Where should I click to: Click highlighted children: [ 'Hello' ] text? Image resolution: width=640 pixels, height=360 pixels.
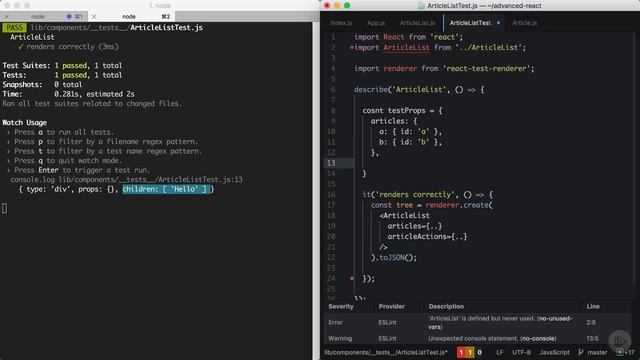click(167, 189)
